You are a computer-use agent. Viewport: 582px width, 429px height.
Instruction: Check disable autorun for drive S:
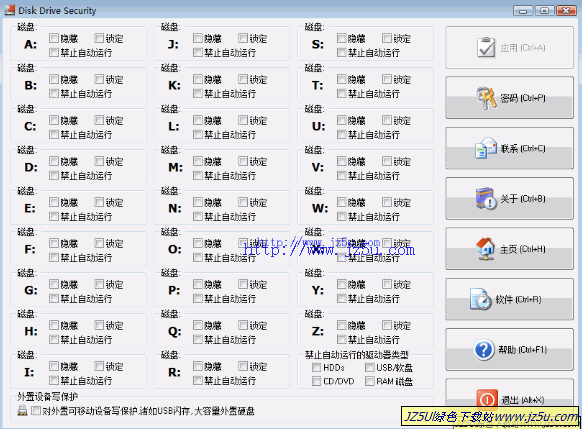click(341, 52)
